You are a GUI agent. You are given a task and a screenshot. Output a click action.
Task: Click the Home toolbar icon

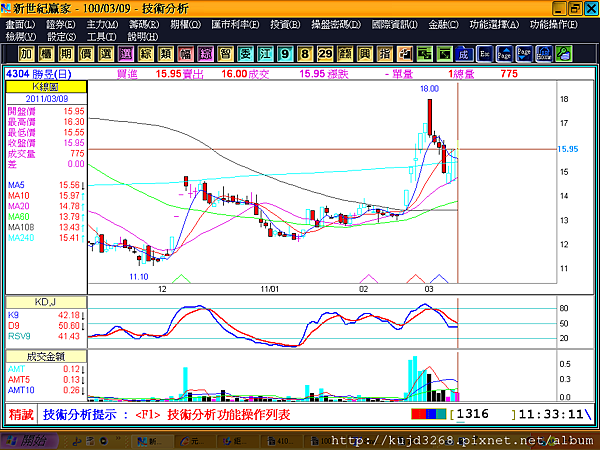coord(544,54)
